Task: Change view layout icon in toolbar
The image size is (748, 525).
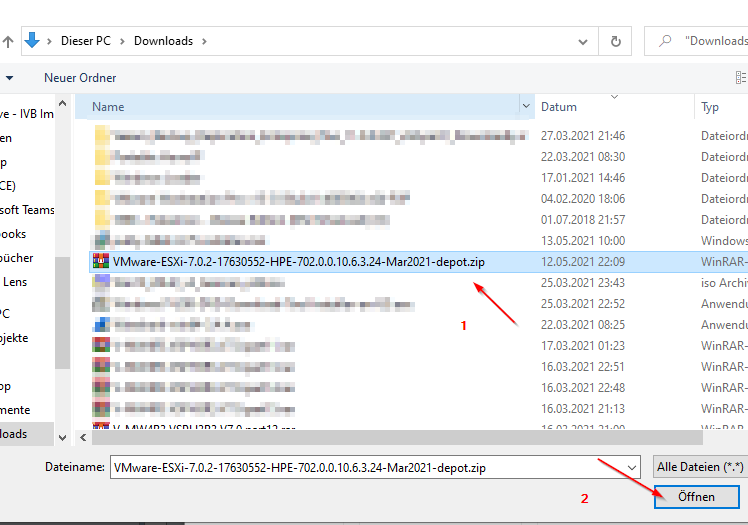Action: pos(741,78)
